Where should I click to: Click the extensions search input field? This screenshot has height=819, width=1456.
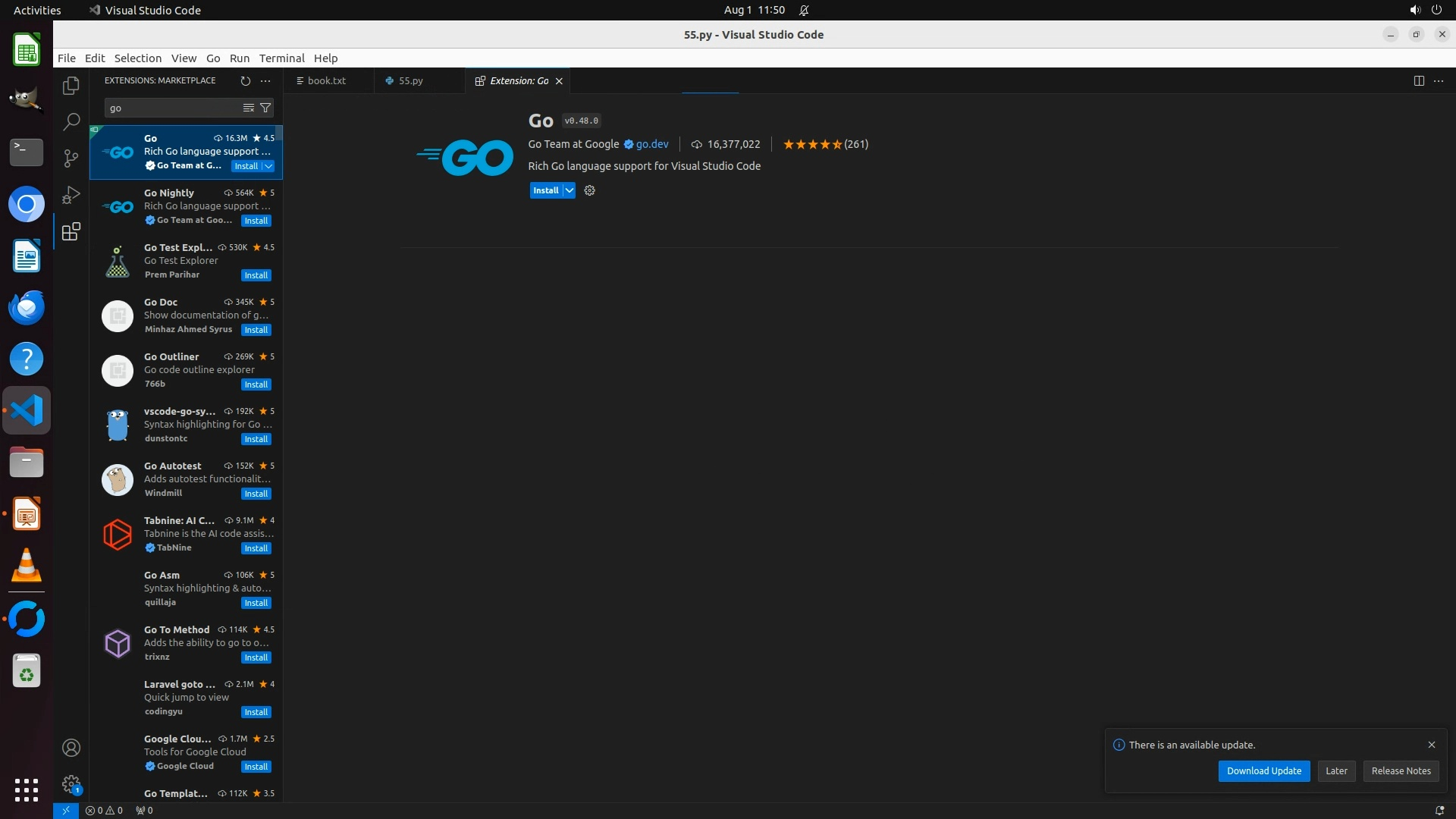pyautogui.click(x=171, y=108)
